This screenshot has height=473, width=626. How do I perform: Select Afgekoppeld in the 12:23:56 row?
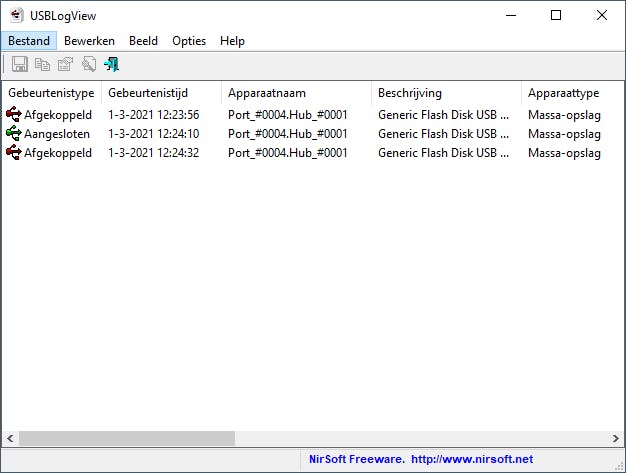tap(58, 115)
